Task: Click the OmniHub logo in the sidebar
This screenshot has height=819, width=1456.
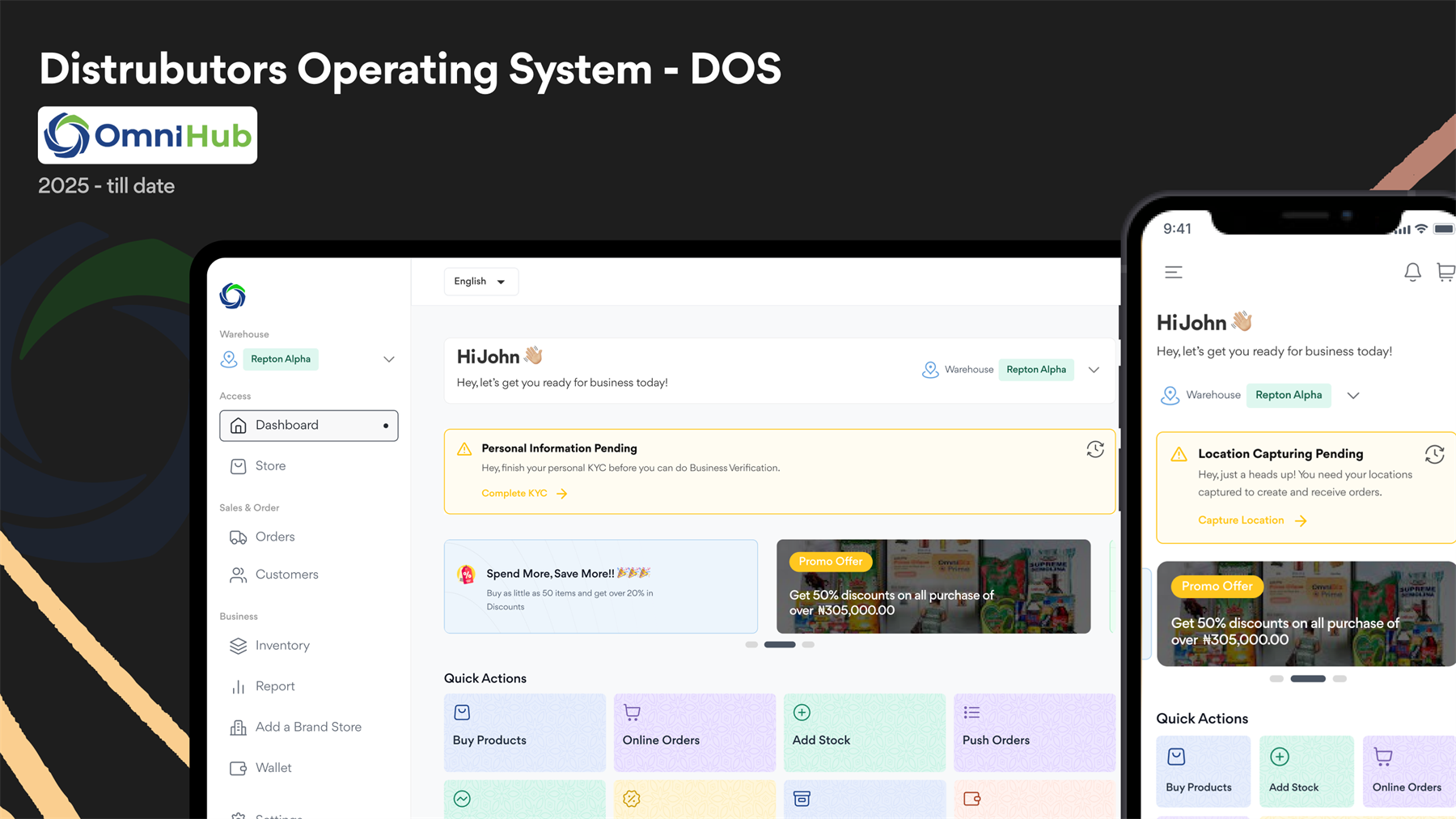Action: pyautogui.click(x=233, y=296)
